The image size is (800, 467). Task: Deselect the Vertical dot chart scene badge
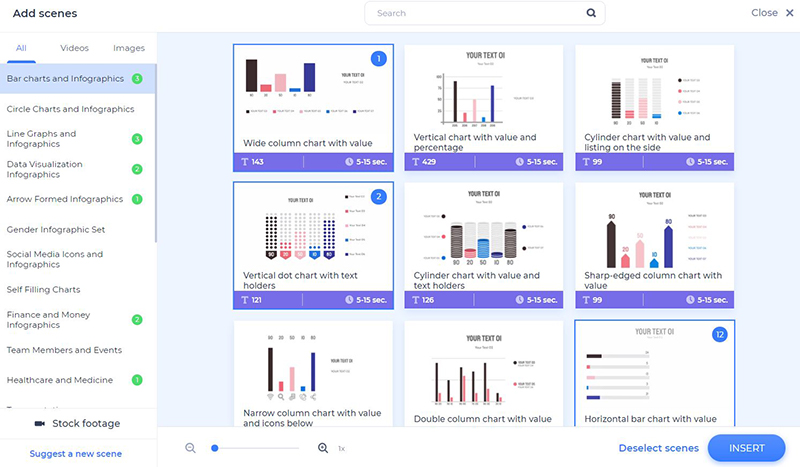[x=379, y=197]
